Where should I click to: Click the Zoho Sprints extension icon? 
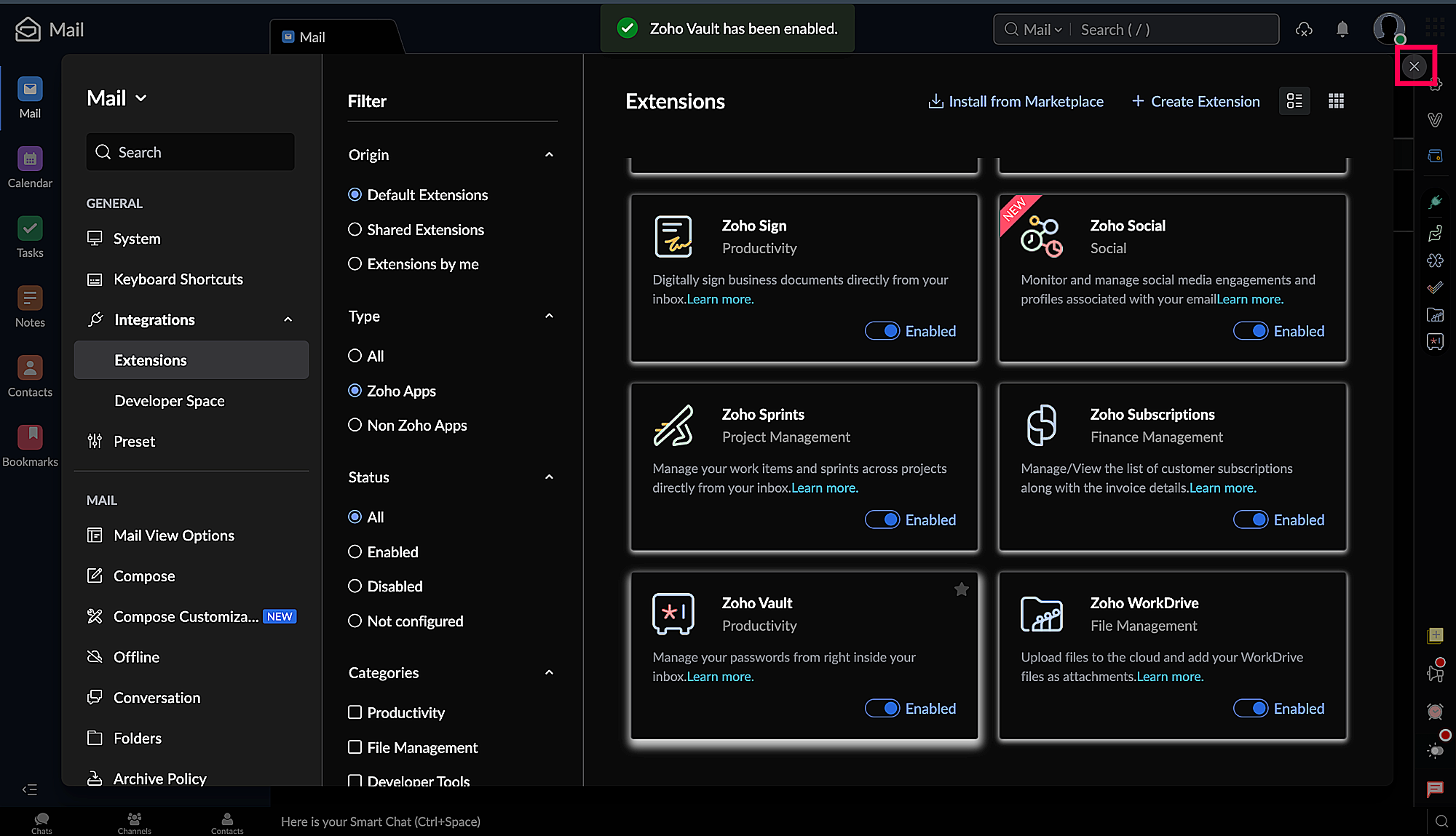tap(673, 425)
